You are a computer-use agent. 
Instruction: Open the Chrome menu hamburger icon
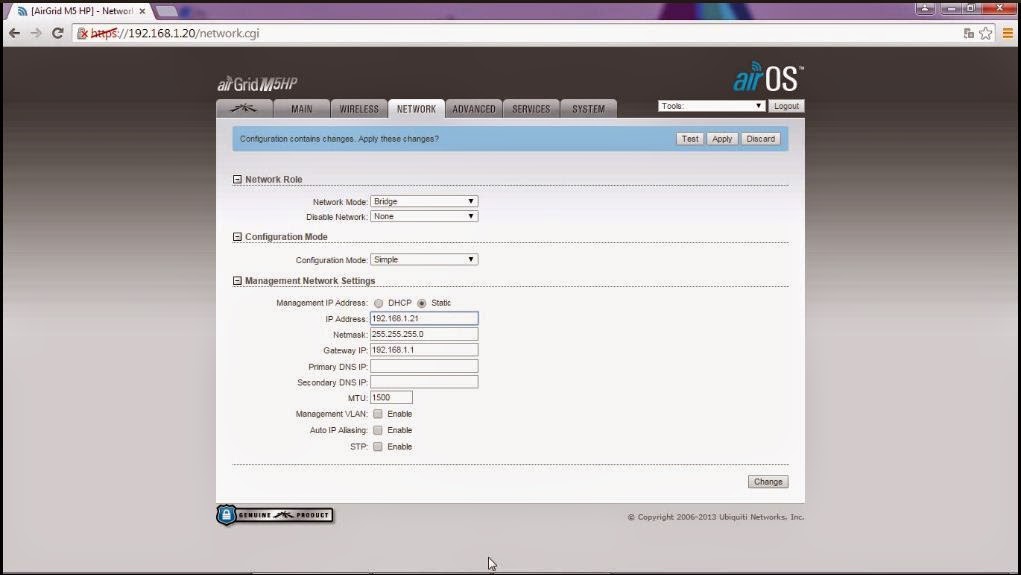pyautogui.click(x=1007, y=33)
